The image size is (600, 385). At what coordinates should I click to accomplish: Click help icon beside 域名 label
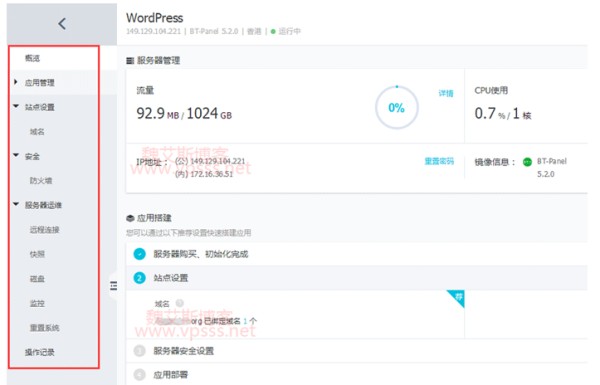pyautogui.click(x=179, y=303)
